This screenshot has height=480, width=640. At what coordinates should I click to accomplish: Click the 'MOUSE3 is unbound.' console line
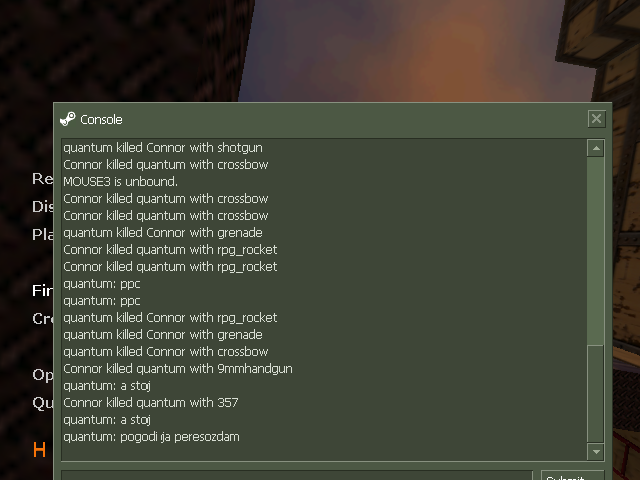[120, 182]
